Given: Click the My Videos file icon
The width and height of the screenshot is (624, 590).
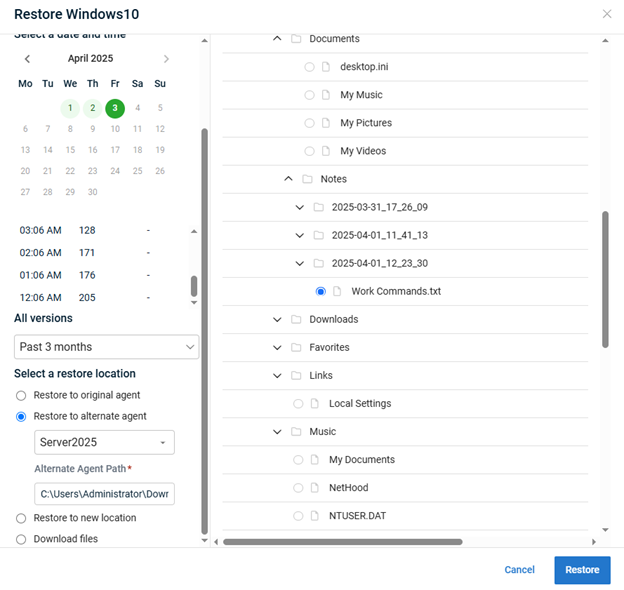Looking at the screenshot, I should coord(326,151).
